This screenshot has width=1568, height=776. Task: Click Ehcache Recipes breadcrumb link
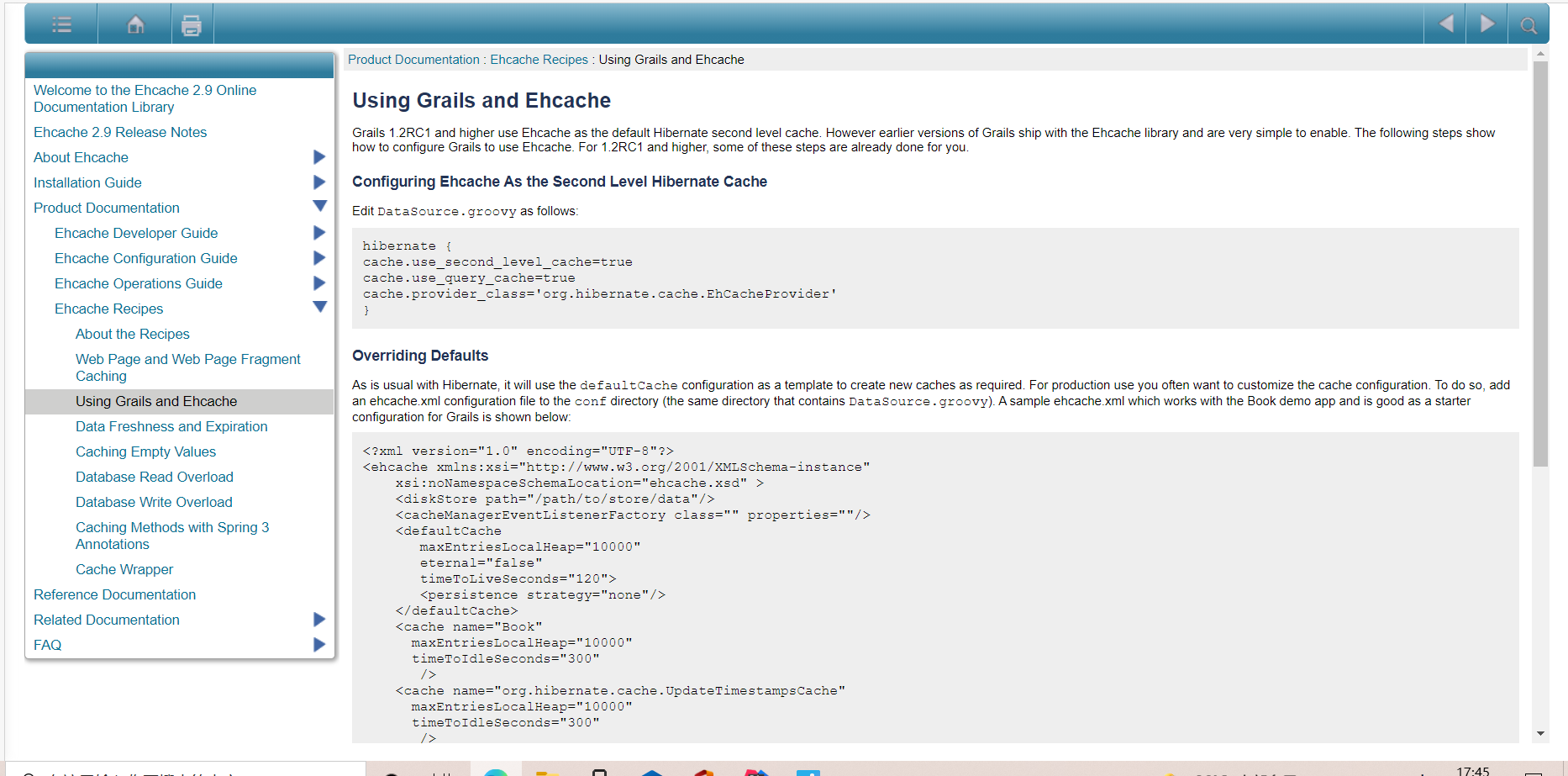(x=539, y=60)
